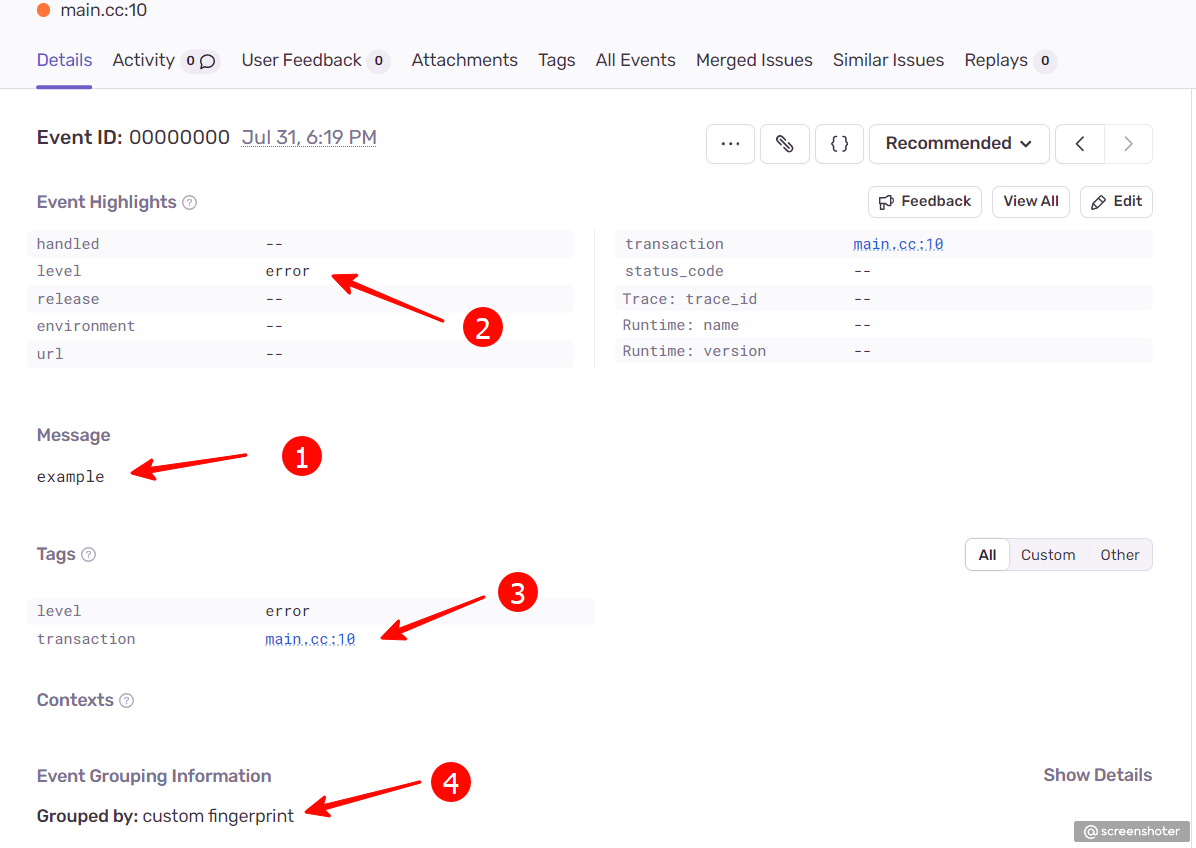Screen dimensions: 1196x848
Task: Select the All tags filter
Action: point(987,555)
